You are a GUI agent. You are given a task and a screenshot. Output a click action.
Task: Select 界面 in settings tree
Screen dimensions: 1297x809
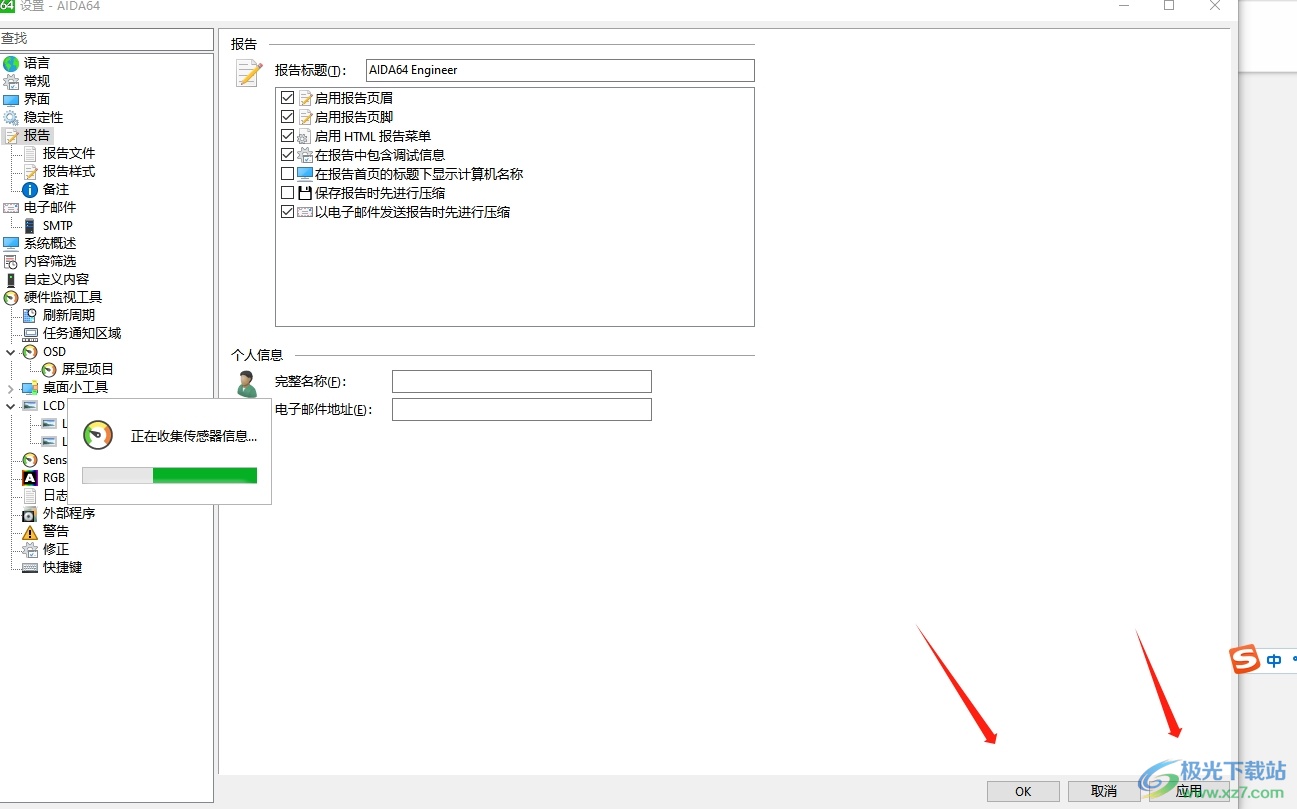pos(37,99)
